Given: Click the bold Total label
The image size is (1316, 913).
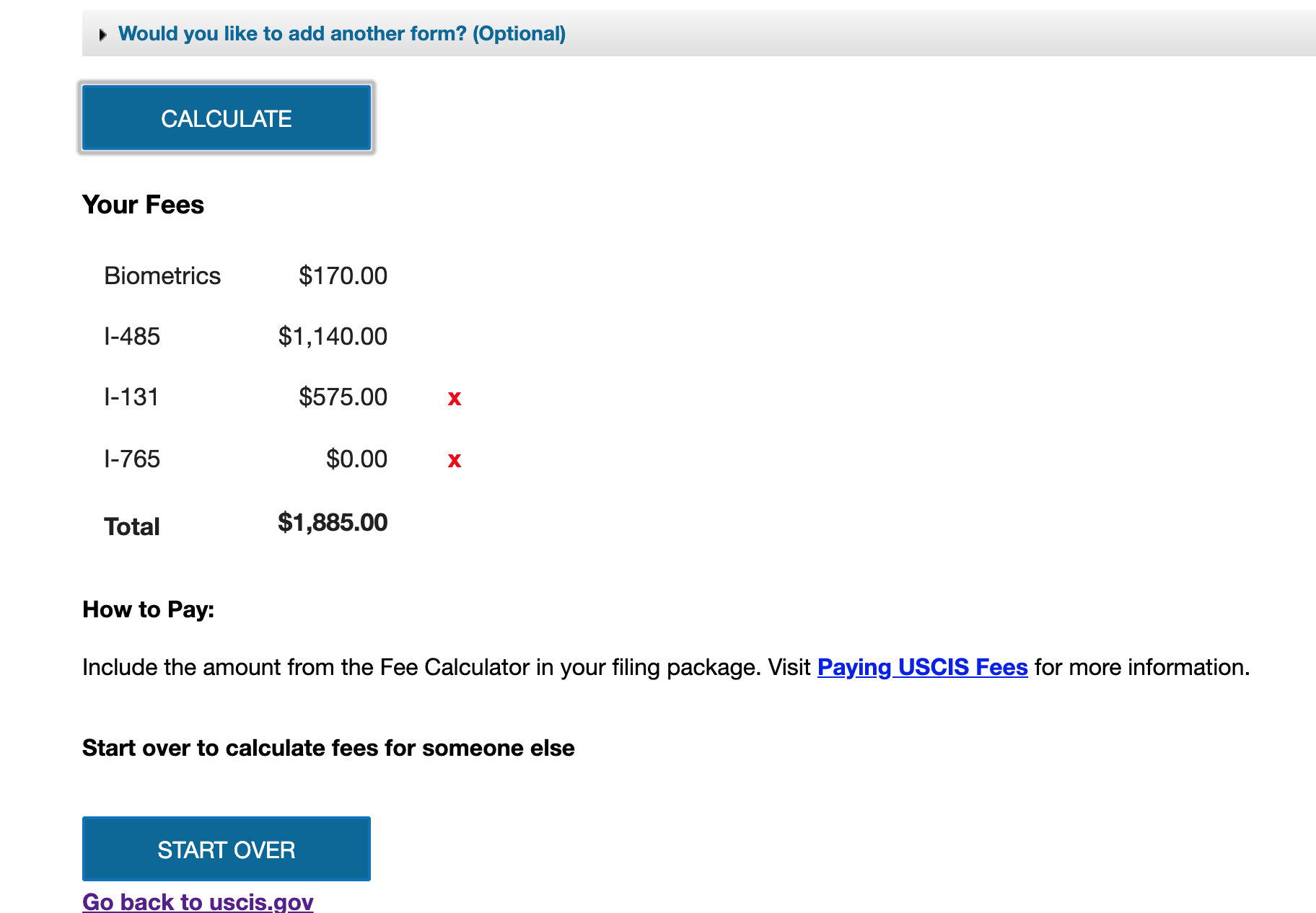Looking at the screenshot, I should (132, 526).
